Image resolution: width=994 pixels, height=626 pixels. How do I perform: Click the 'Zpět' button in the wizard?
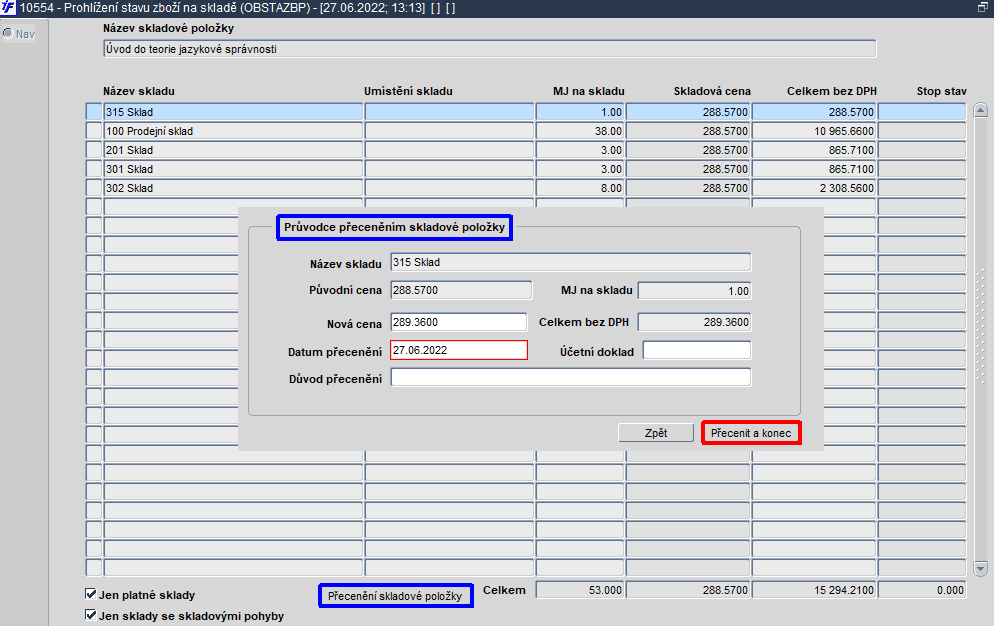[x=656, y=433]
